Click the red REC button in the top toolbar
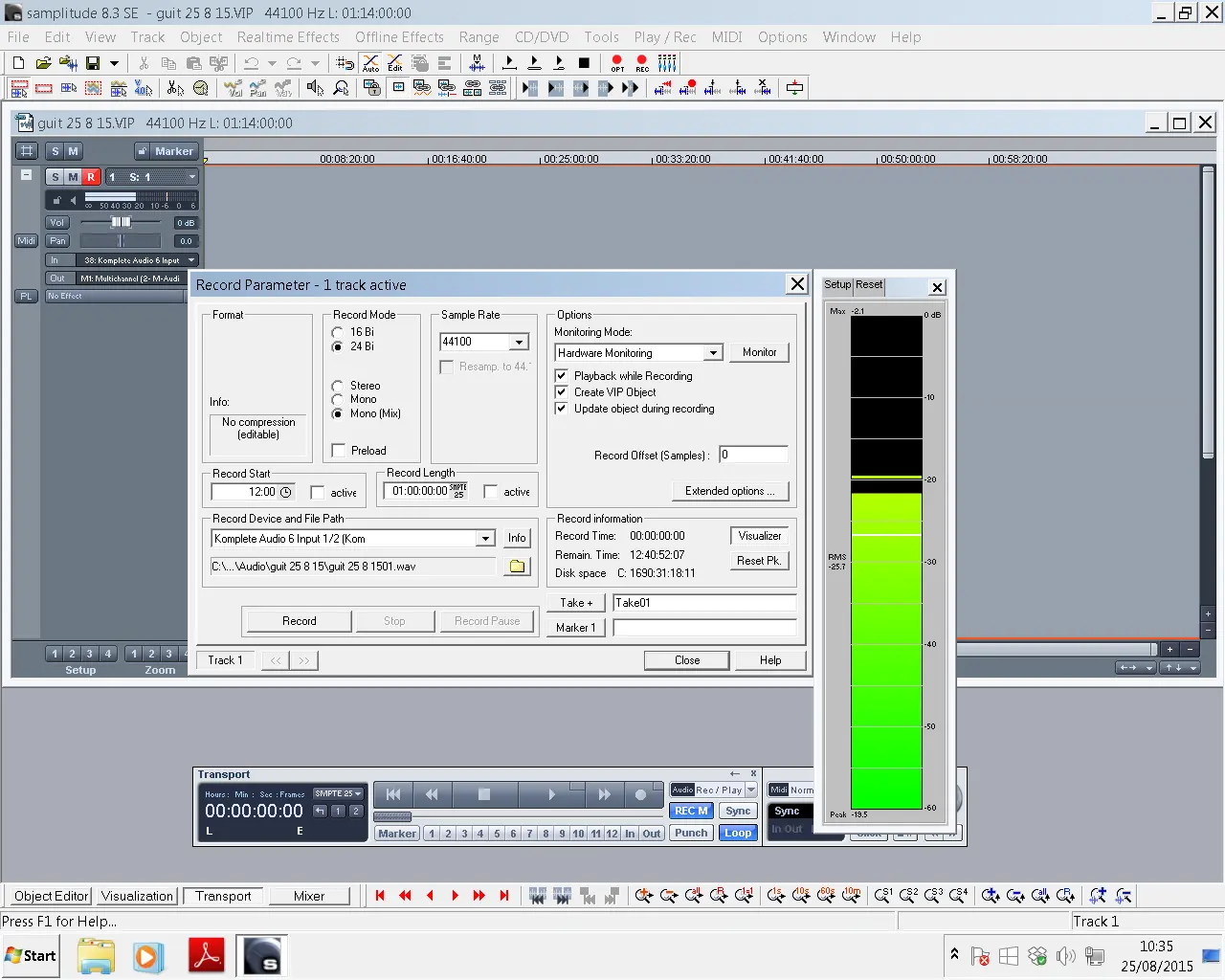 [642, 63]
